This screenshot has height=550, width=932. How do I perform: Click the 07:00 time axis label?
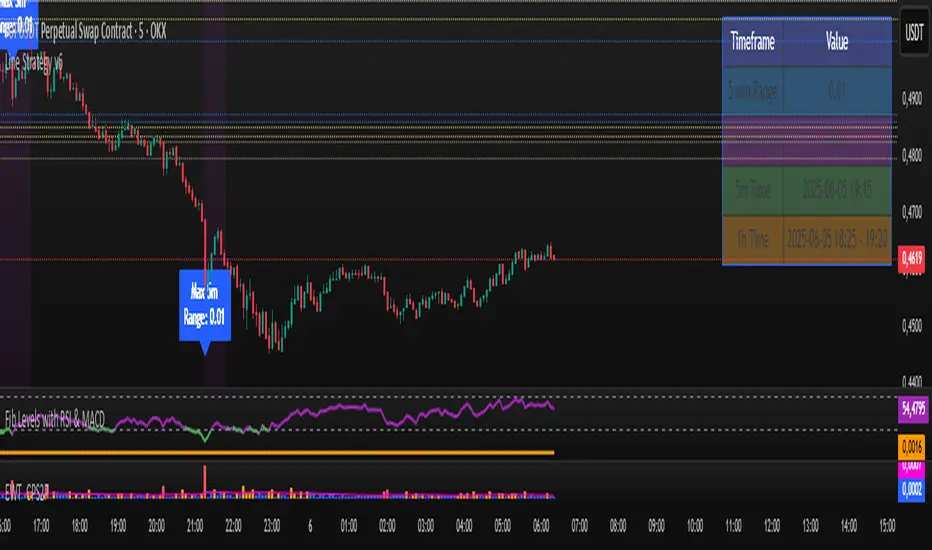tap(580, 526)
